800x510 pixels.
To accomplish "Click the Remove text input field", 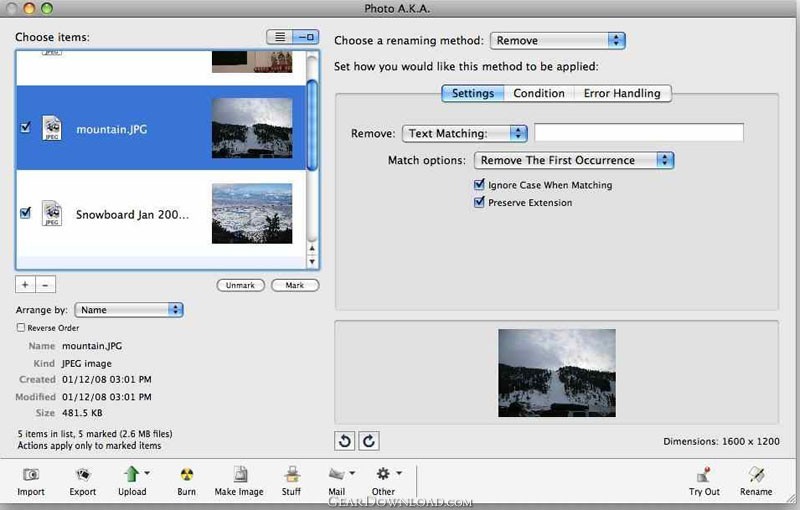I will point(639,133).
